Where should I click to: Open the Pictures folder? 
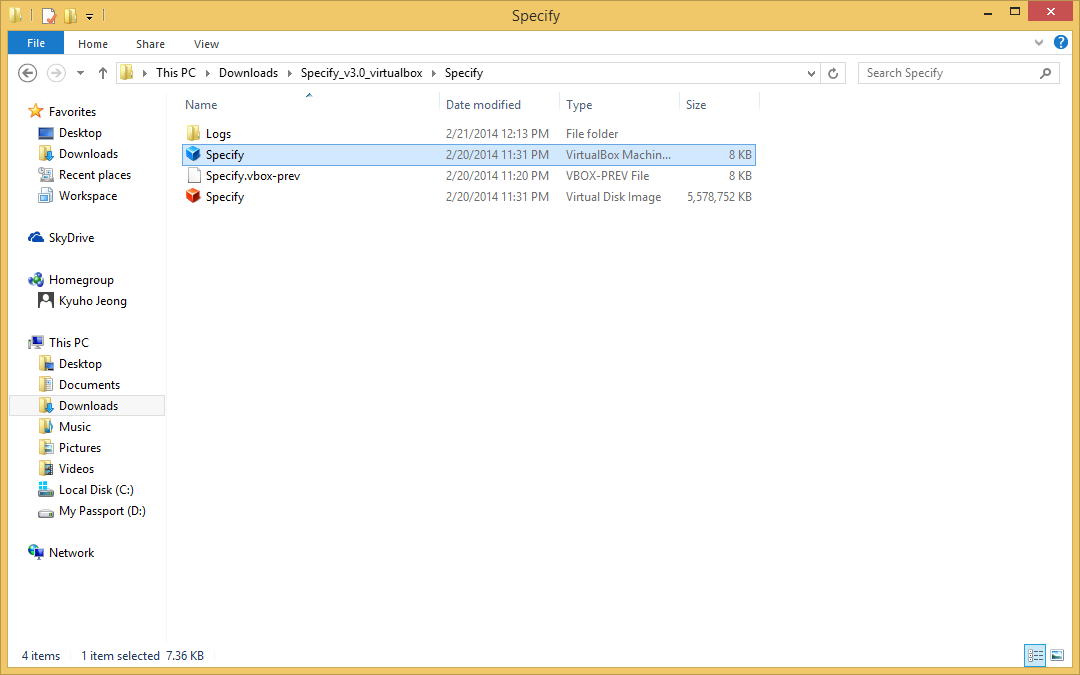79,448
